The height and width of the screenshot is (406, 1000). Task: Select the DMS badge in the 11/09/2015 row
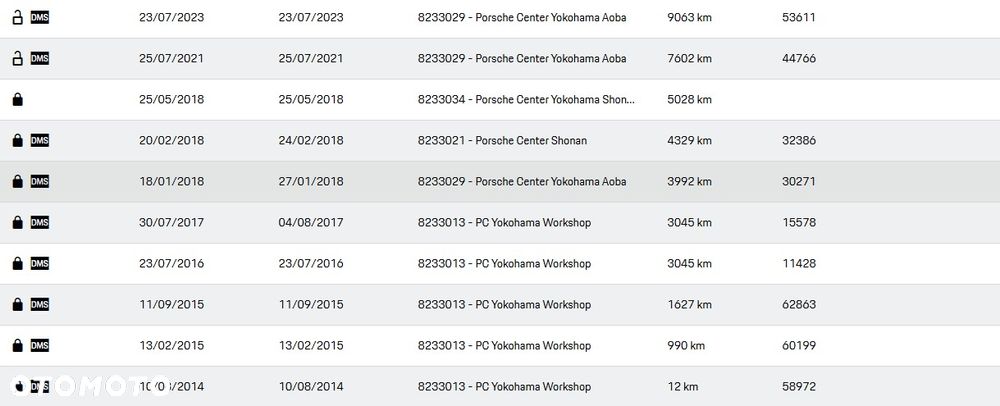click(x=40, y=304)
